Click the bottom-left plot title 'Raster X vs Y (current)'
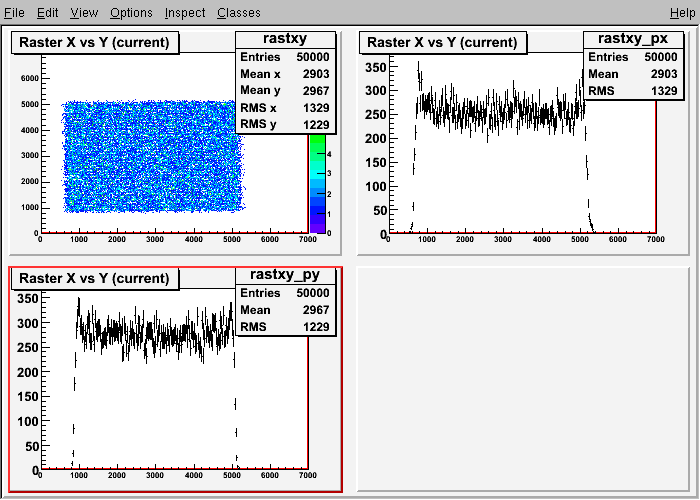Screen dimensions: 700x500 tap(94, 279)
